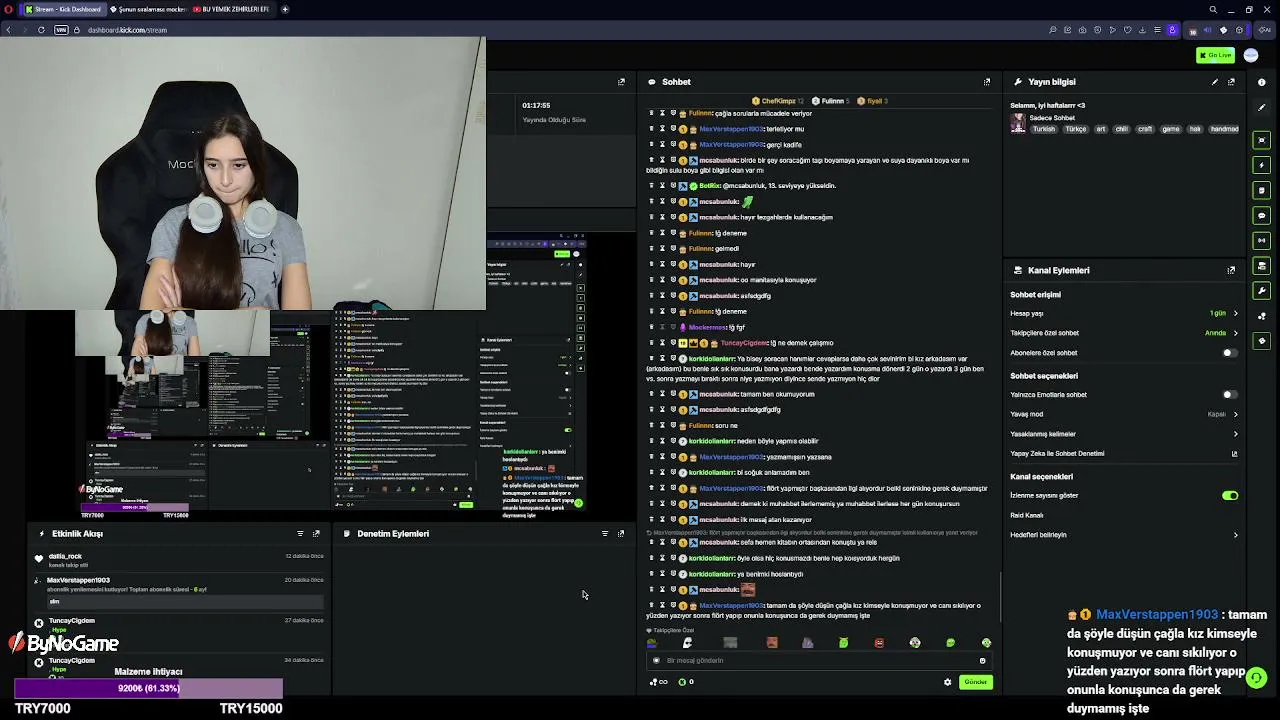
Task: Send message with Gönder button
Action: click(x=975, y=682)
